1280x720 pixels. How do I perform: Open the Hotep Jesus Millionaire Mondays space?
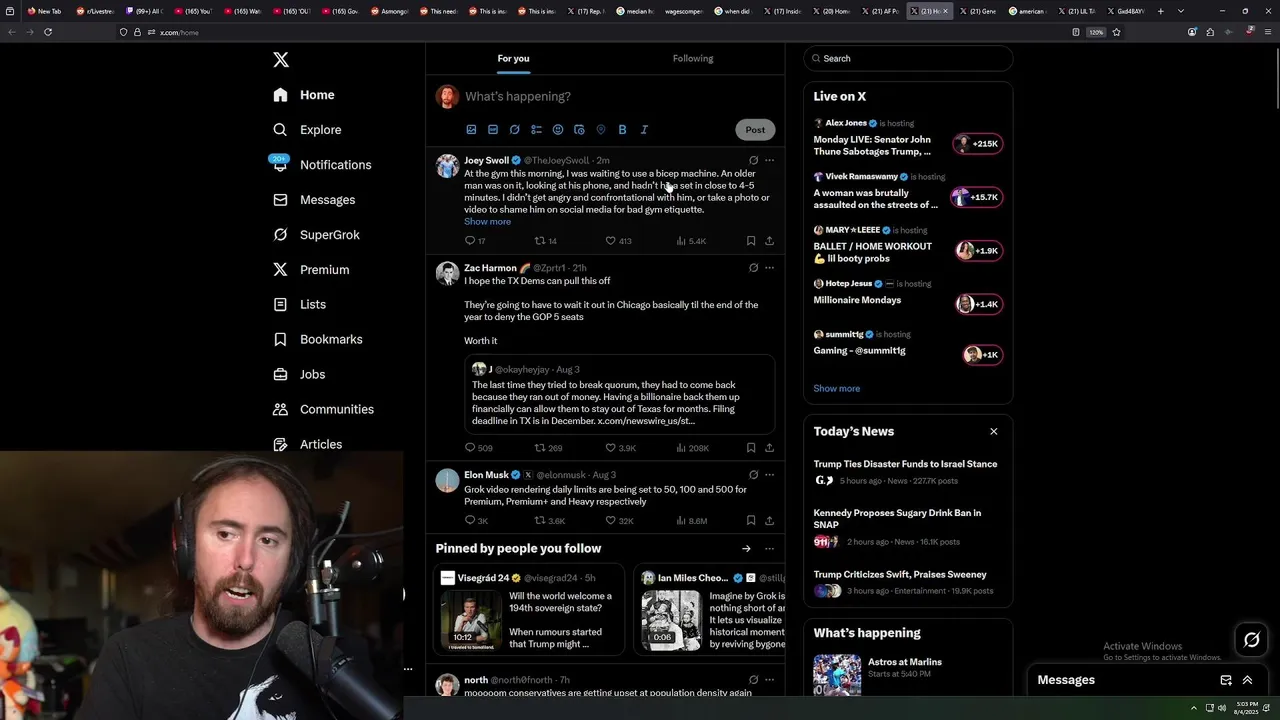pos(908,296)
